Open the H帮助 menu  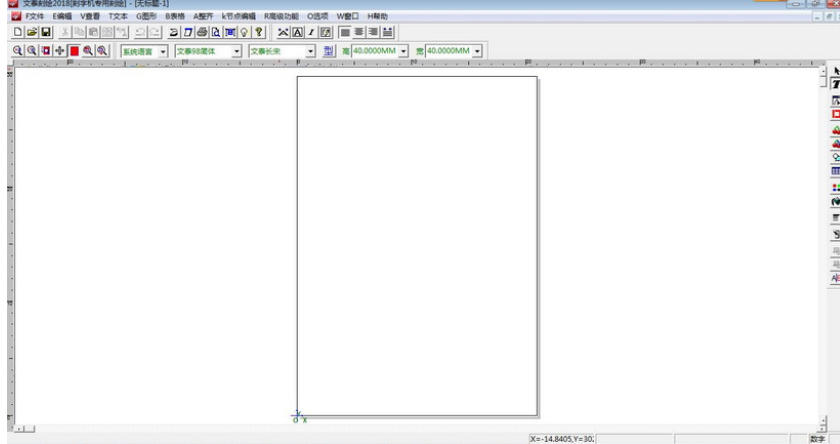[x=377, y=17]
